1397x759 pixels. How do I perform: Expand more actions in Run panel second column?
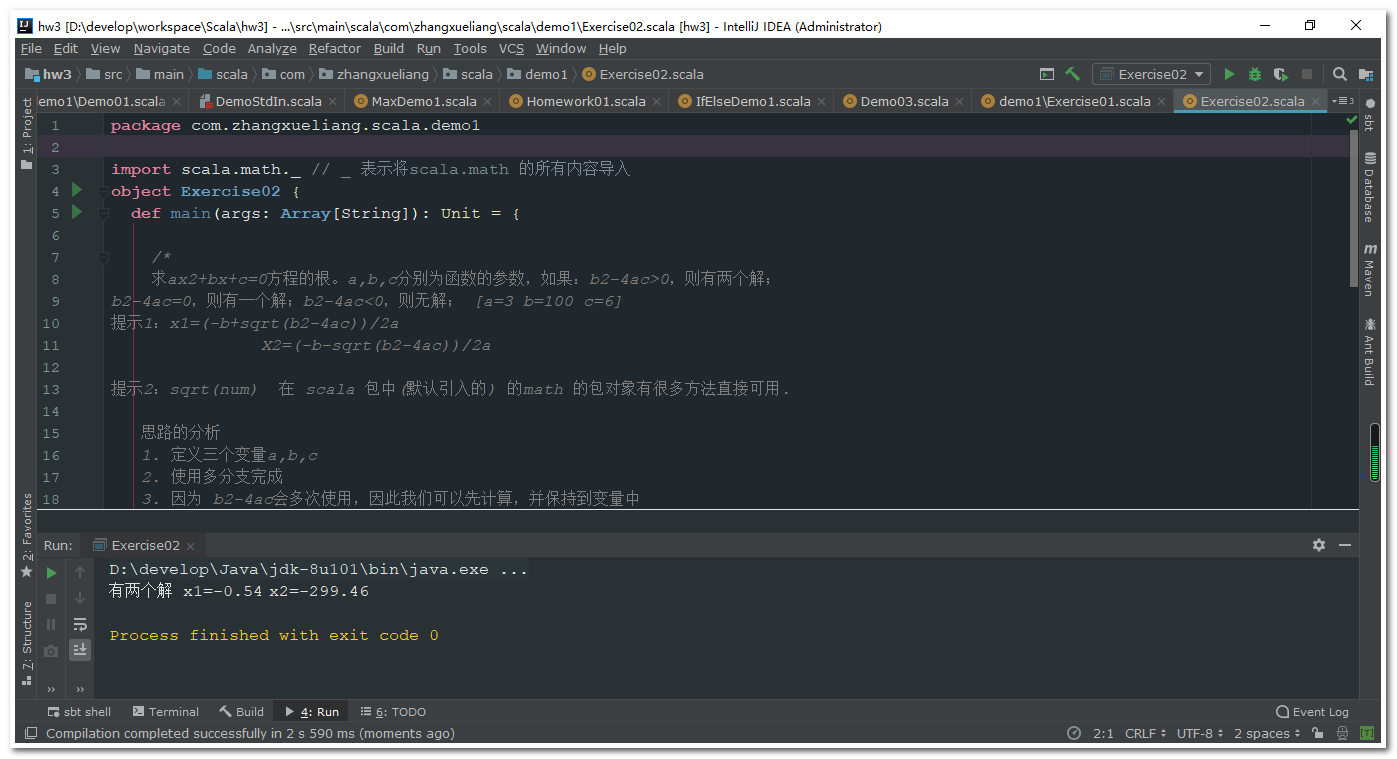80,689
